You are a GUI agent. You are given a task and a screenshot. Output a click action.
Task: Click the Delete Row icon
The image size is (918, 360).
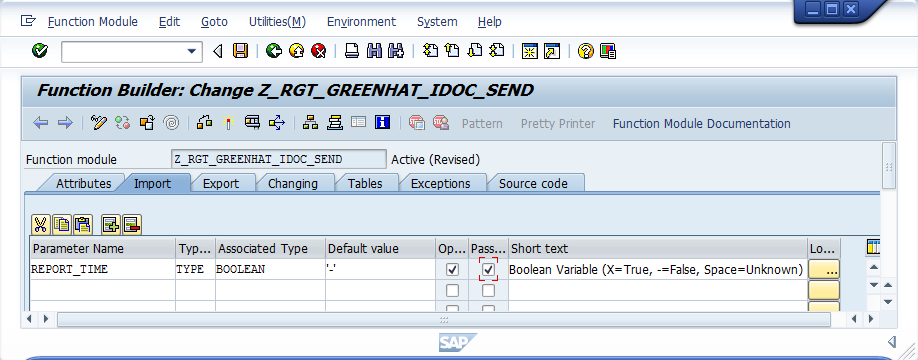132,224
